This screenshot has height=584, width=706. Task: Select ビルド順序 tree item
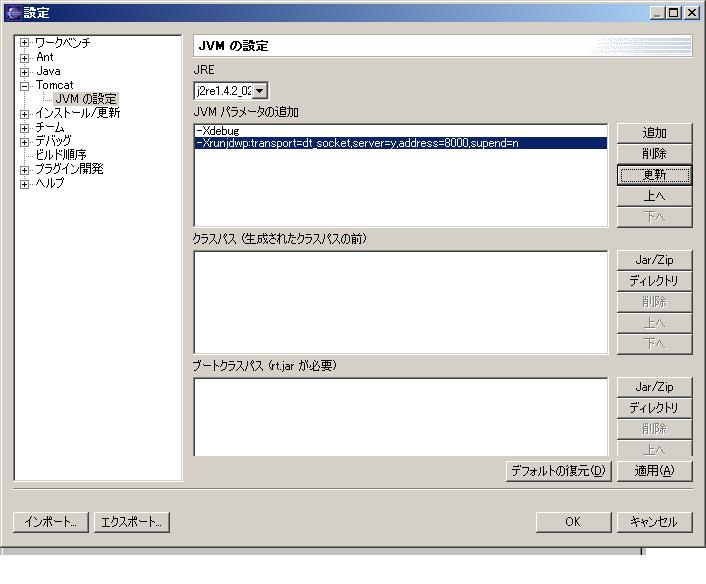[61, 155]
